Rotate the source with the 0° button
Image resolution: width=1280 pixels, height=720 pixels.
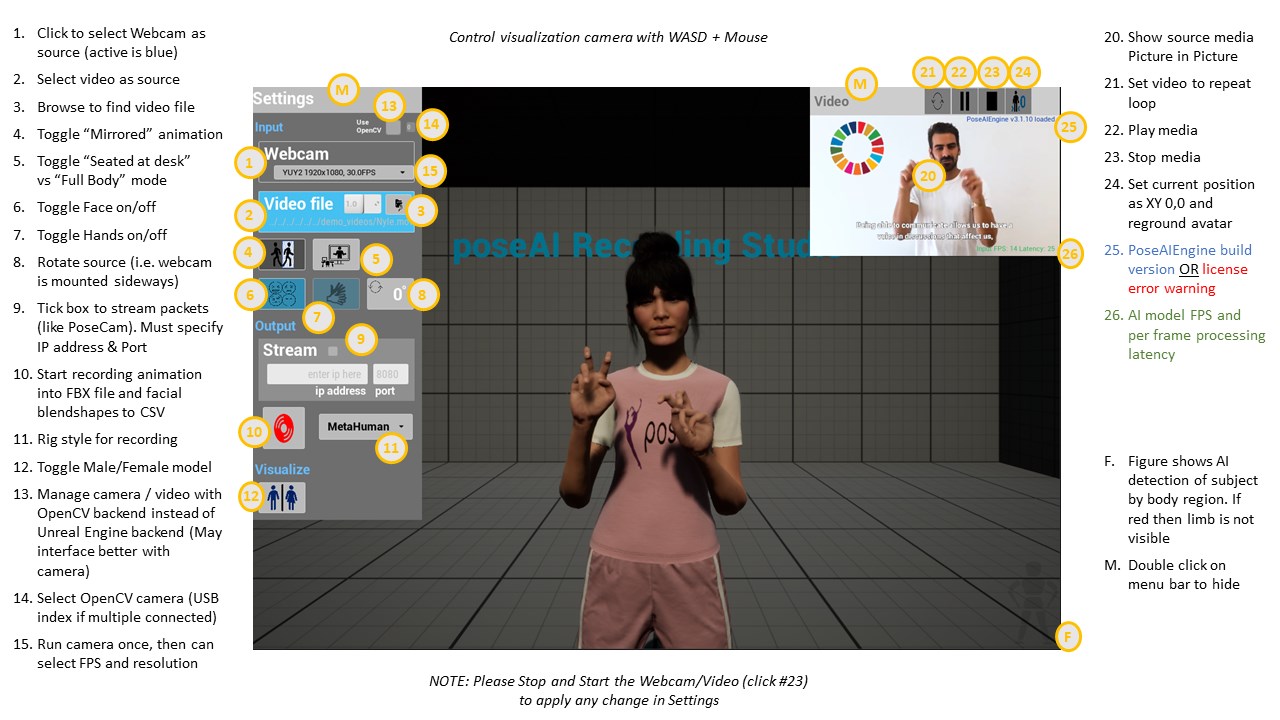[x=388, y=294]
